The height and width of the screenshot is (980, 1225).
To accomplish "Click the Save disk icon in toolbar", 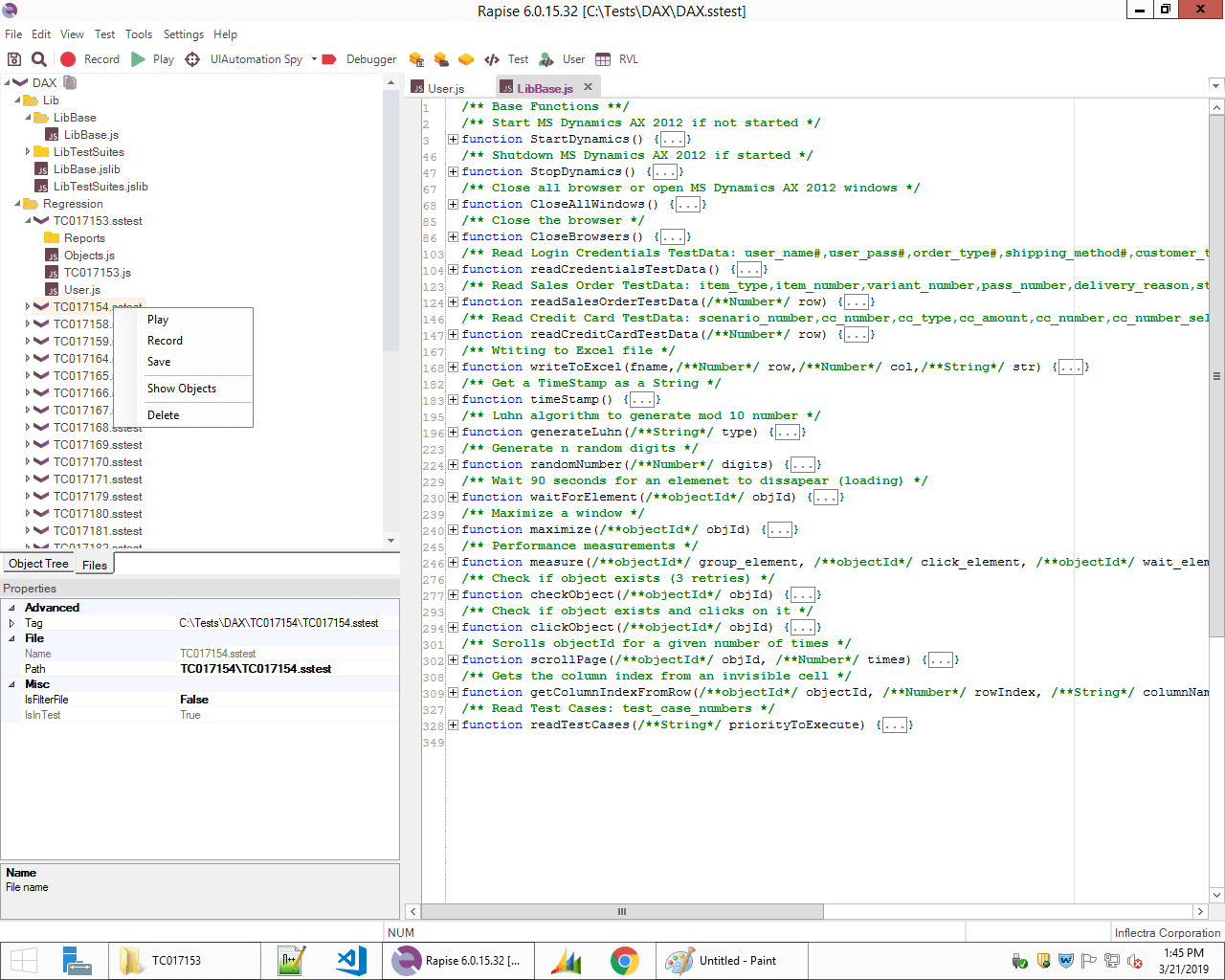I will tap(14, 59).
